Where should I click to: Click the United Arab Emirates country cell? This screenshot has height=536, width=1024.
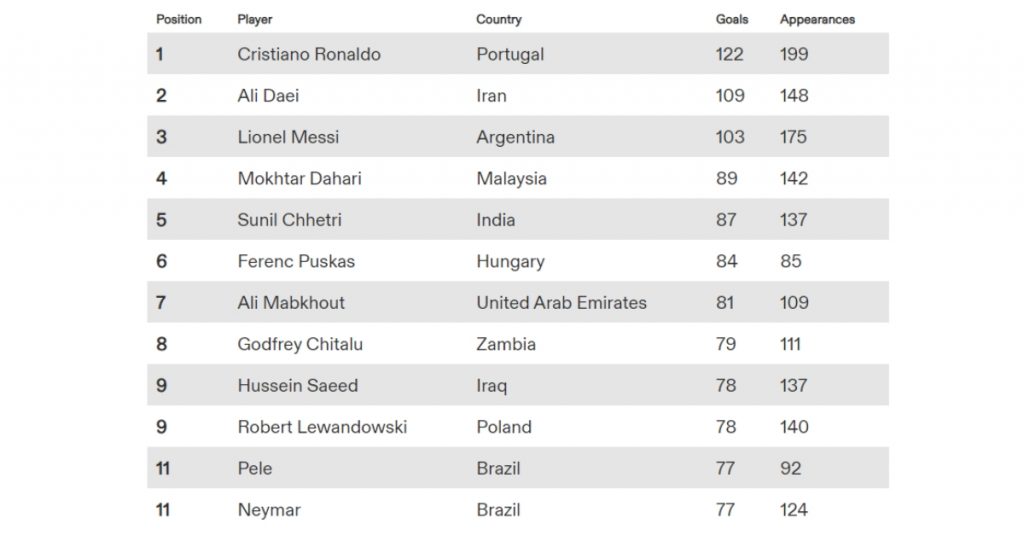point(562,303)
